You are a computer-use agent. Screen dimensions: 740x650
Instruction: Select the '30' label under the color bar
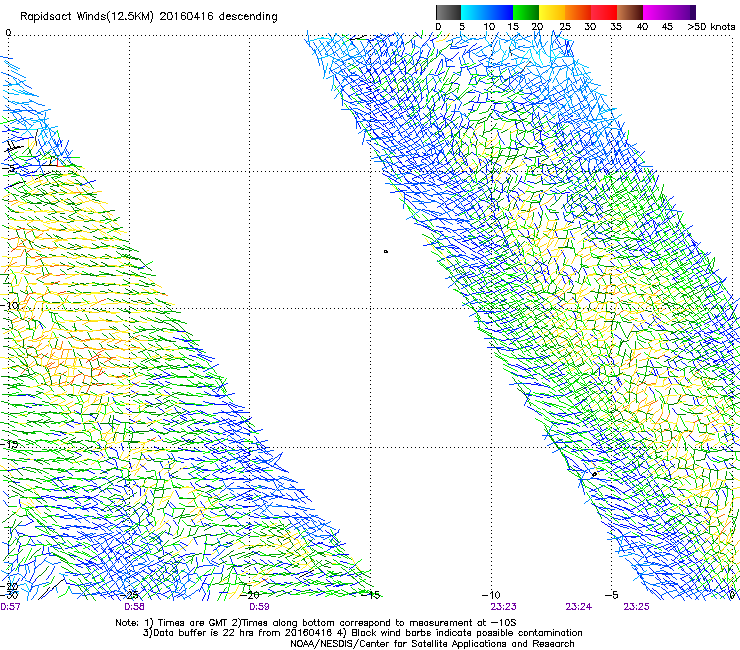590,27
